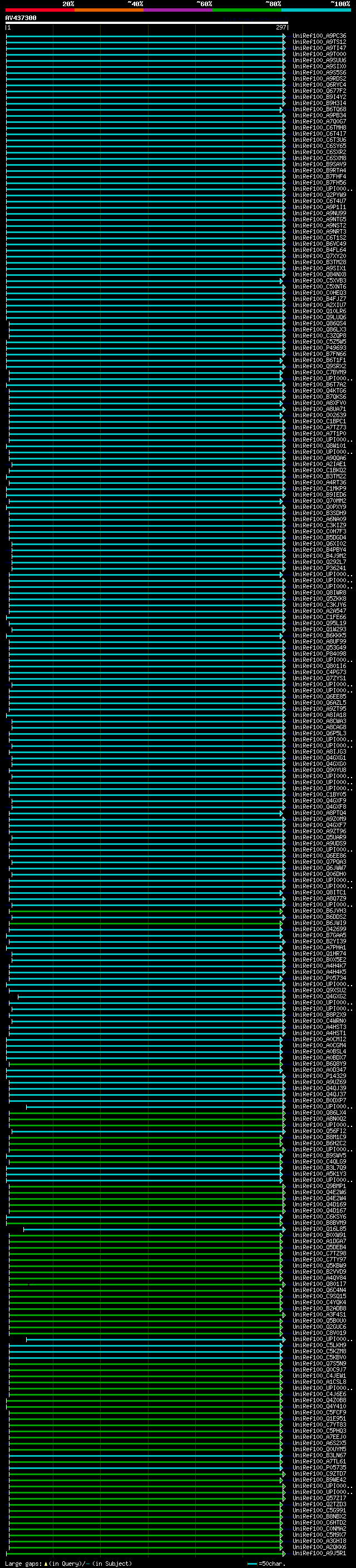Select the UniRef100_B9RTA4 label
The width and height of the screenshot is (356, 1568).
tap(319, 170)
